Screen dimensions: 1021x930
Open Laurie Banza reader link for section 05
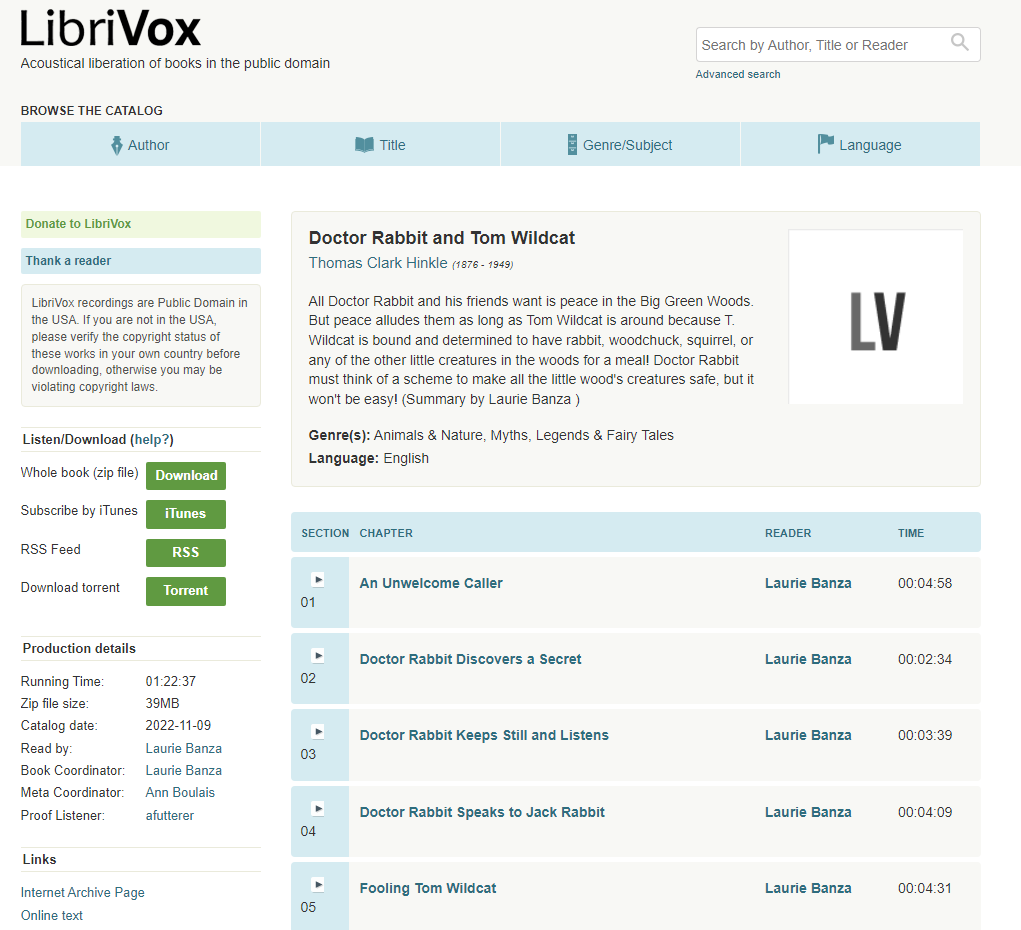coord(808,888)
